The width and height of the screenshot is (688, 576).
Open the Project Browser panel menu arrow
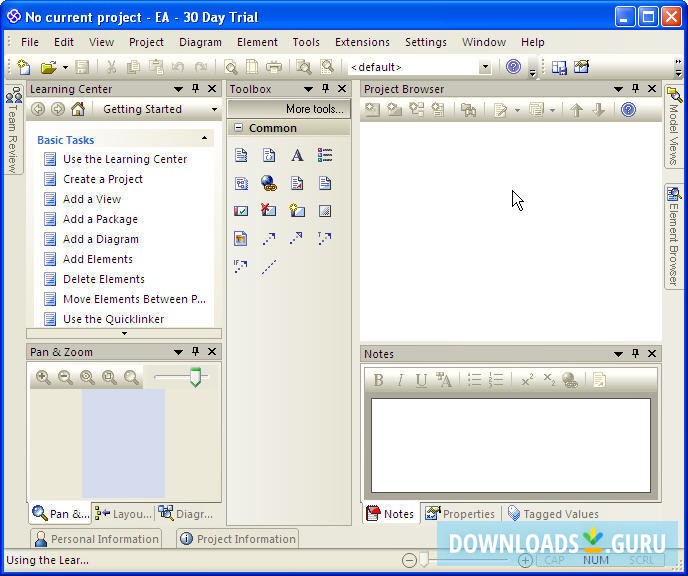point(618,89)
